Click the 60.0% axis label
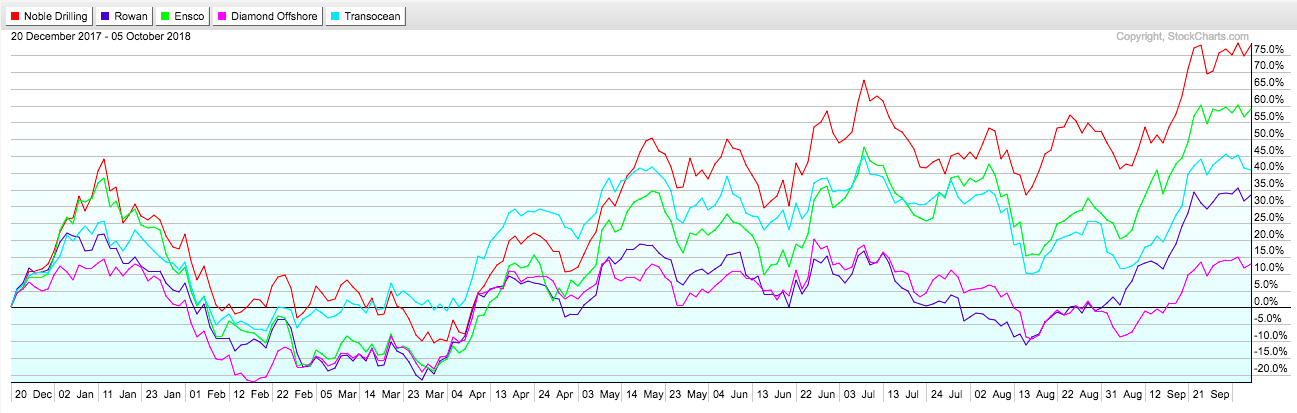The image size is (1297, 413). (x=1268, y=99)
